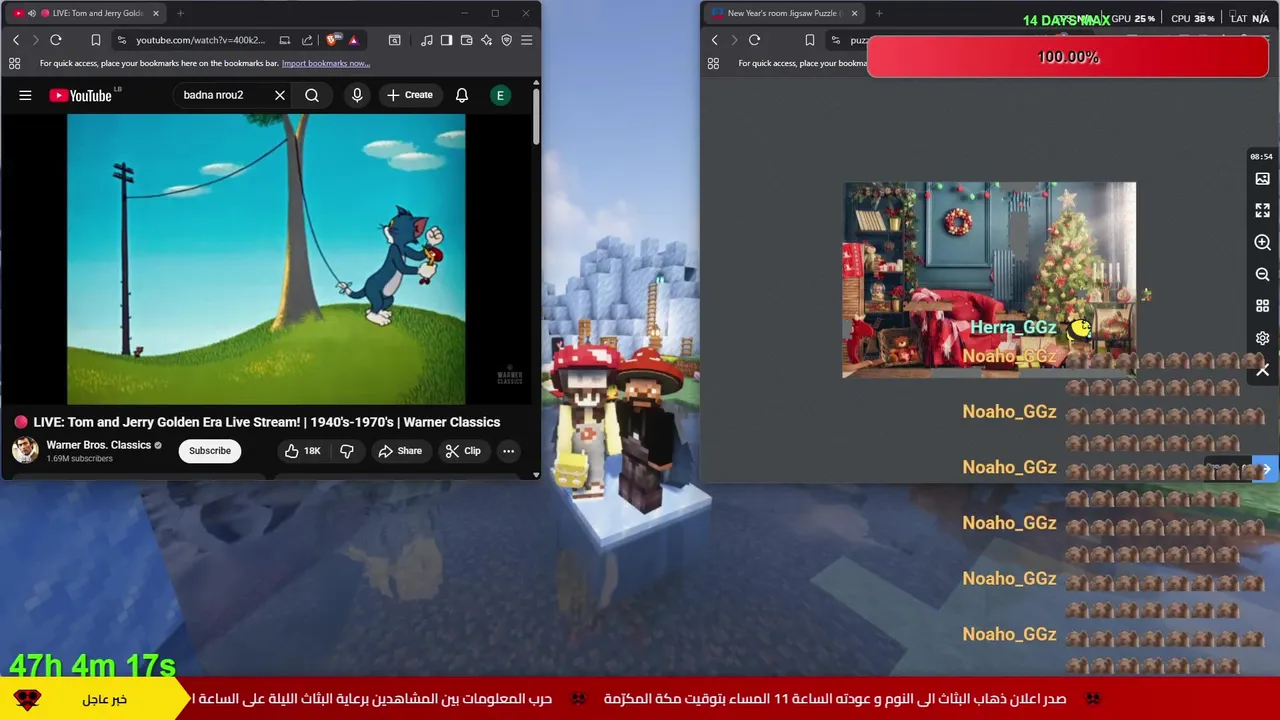Click the YouTube page vertical scrollbar
Viewport: 1280px width, 720px height.
click(535, 118)
